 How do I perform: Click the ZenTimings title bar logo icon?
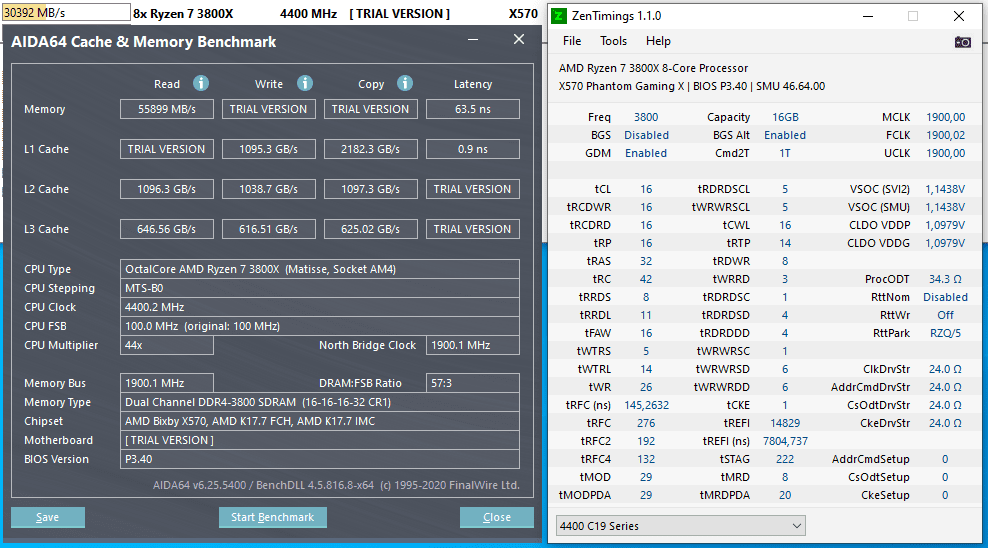[559, 16]
